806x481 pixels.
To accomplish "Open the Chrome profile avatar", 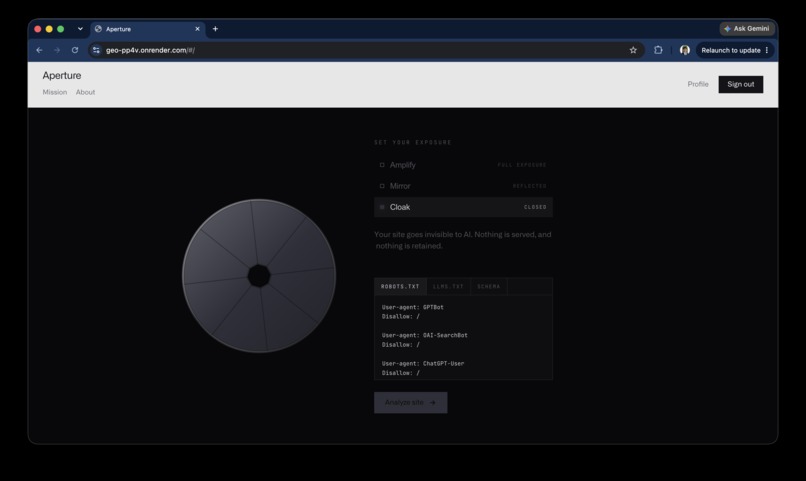I will coord(685,50).
